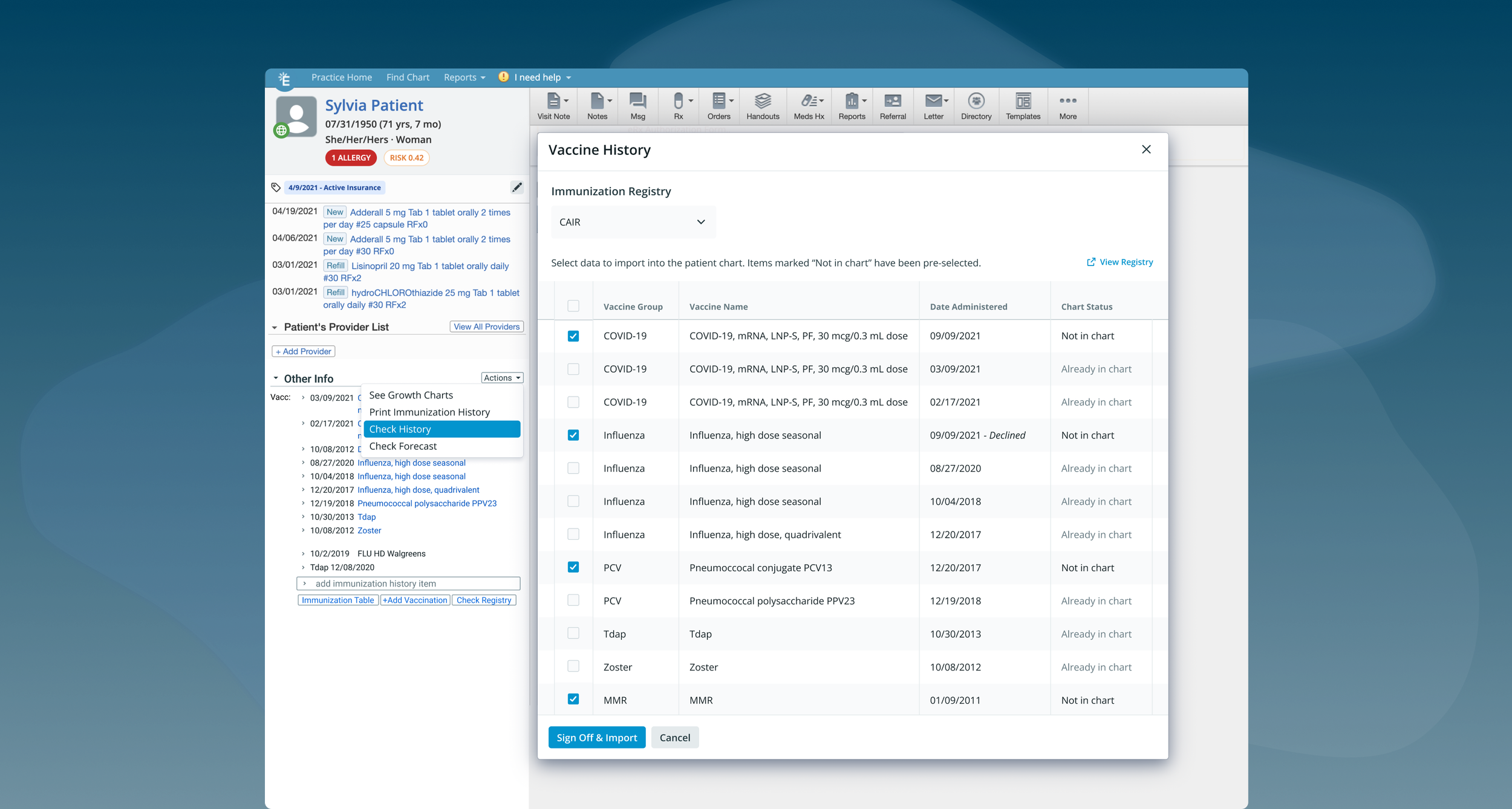Open the Actions dropdown in Other Info

point(502,378)
